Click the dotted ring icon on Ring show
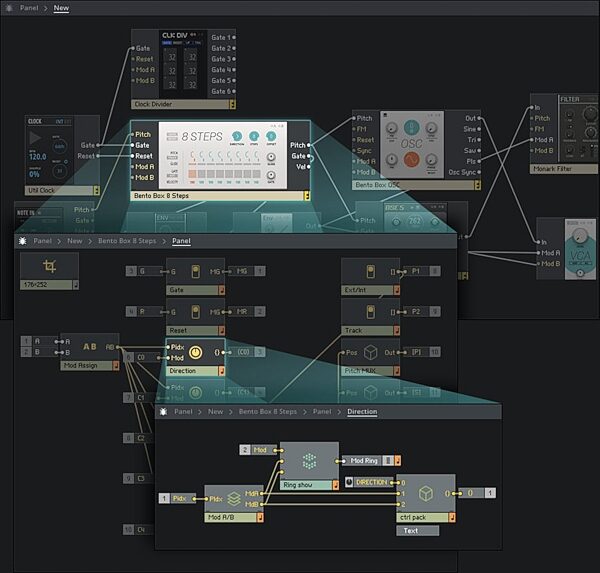The image size is (600, 573). tap(309, 461)
